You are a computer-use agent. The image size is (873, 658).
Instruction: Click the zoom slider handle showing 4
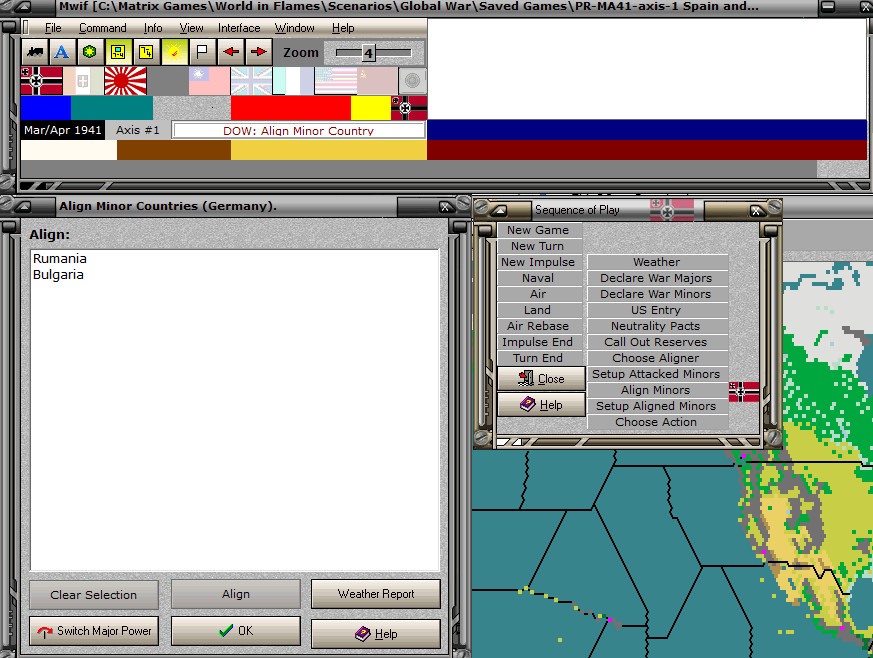coord(368,53)
